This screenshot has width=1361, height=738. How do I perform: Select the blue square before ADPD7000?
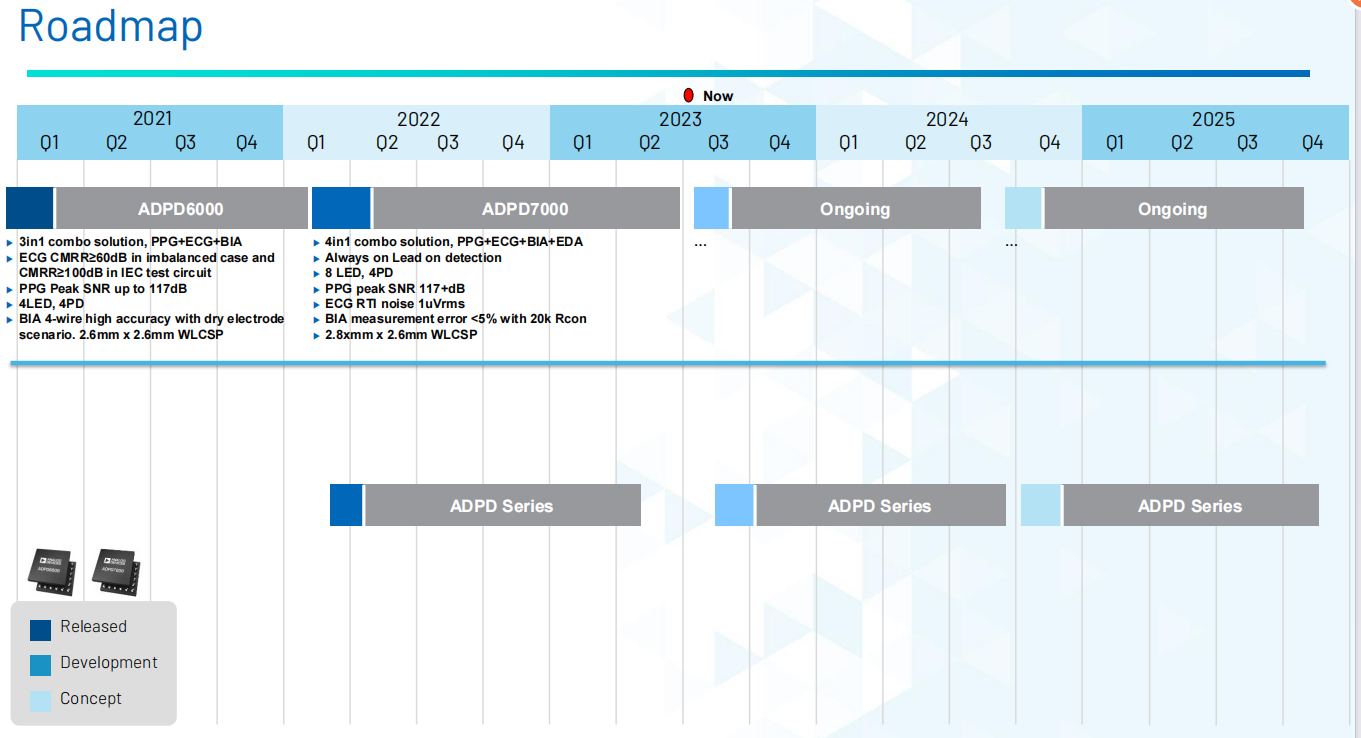[341, 208]
